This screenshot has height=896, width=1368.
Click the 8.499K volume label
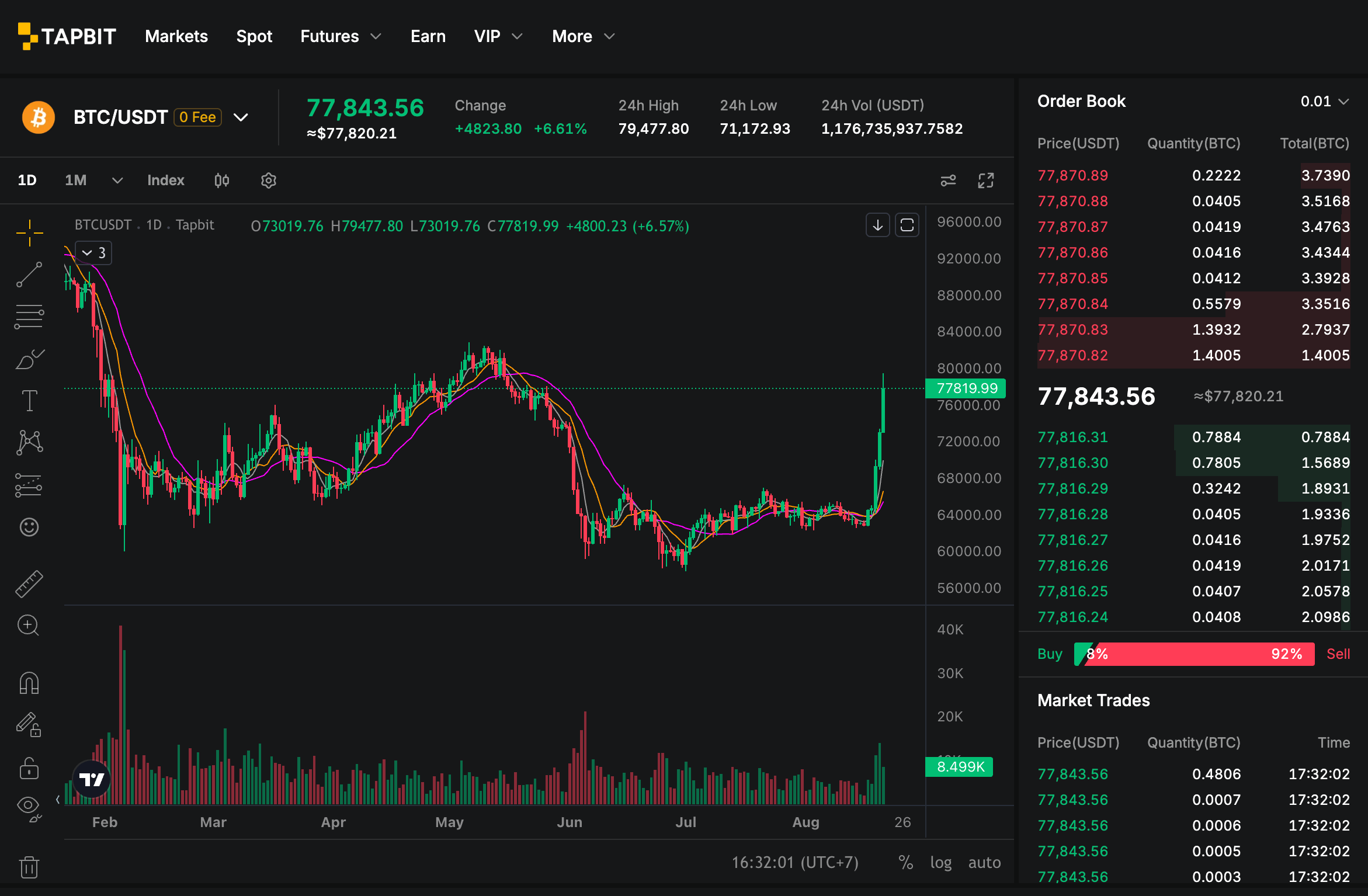[960, 767]
